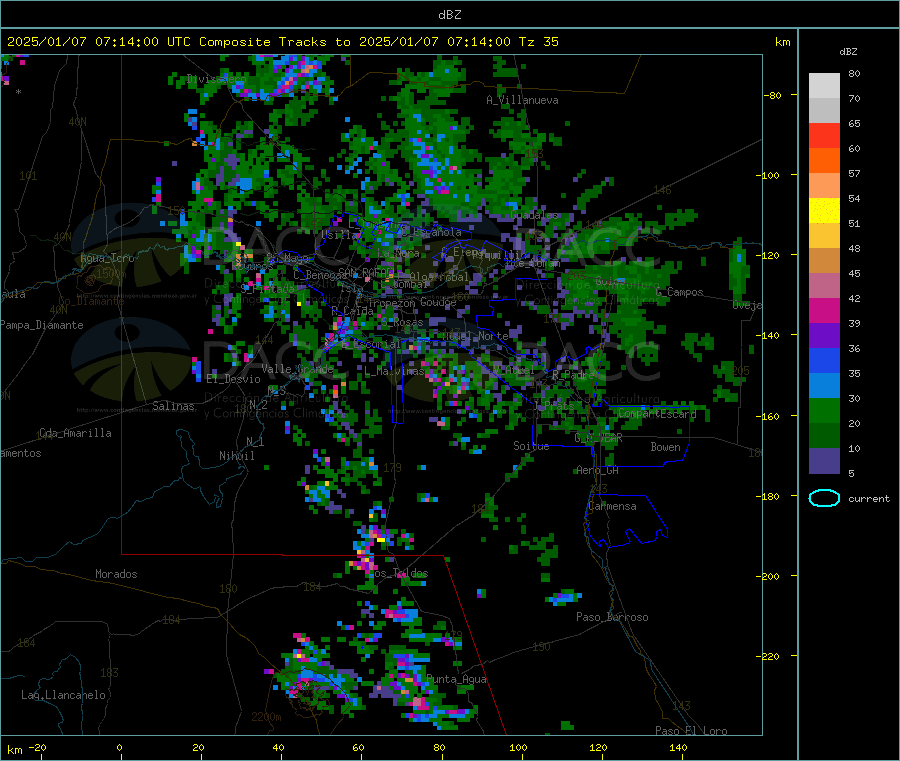Click the 'Tz 35' header value
The height and width of the screenshot is (761, 900).
[538, 42]
